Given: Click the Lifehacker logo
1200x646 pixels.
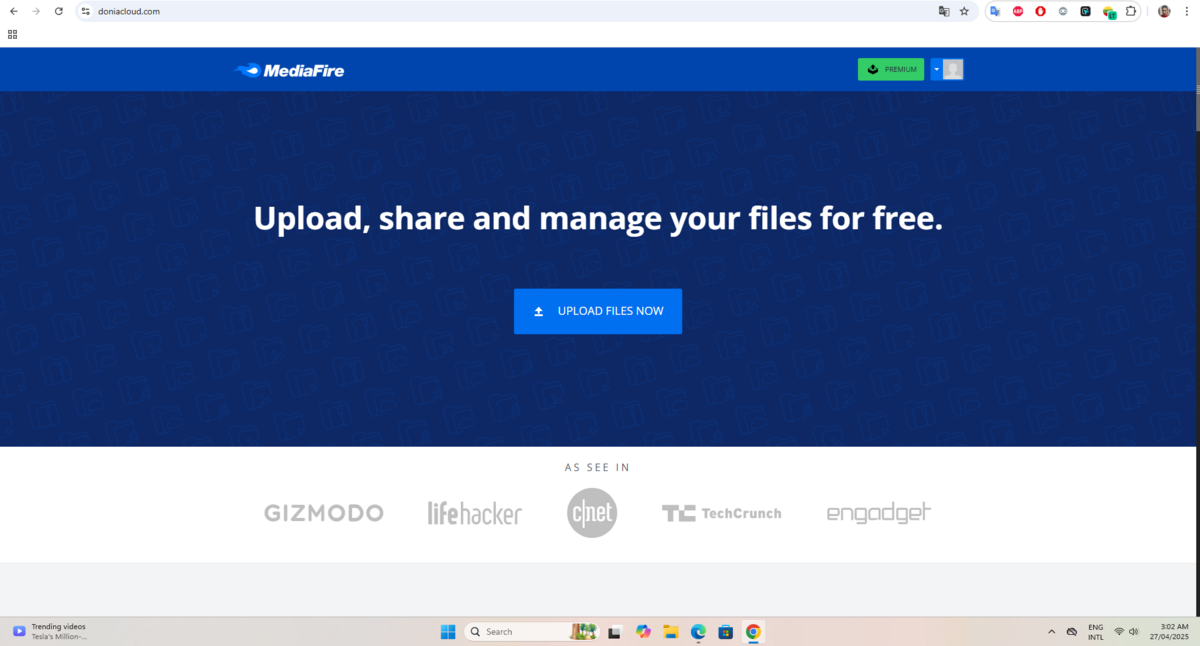Looking at the screenshot, I should pyautogui.click(x=474, y=513).
